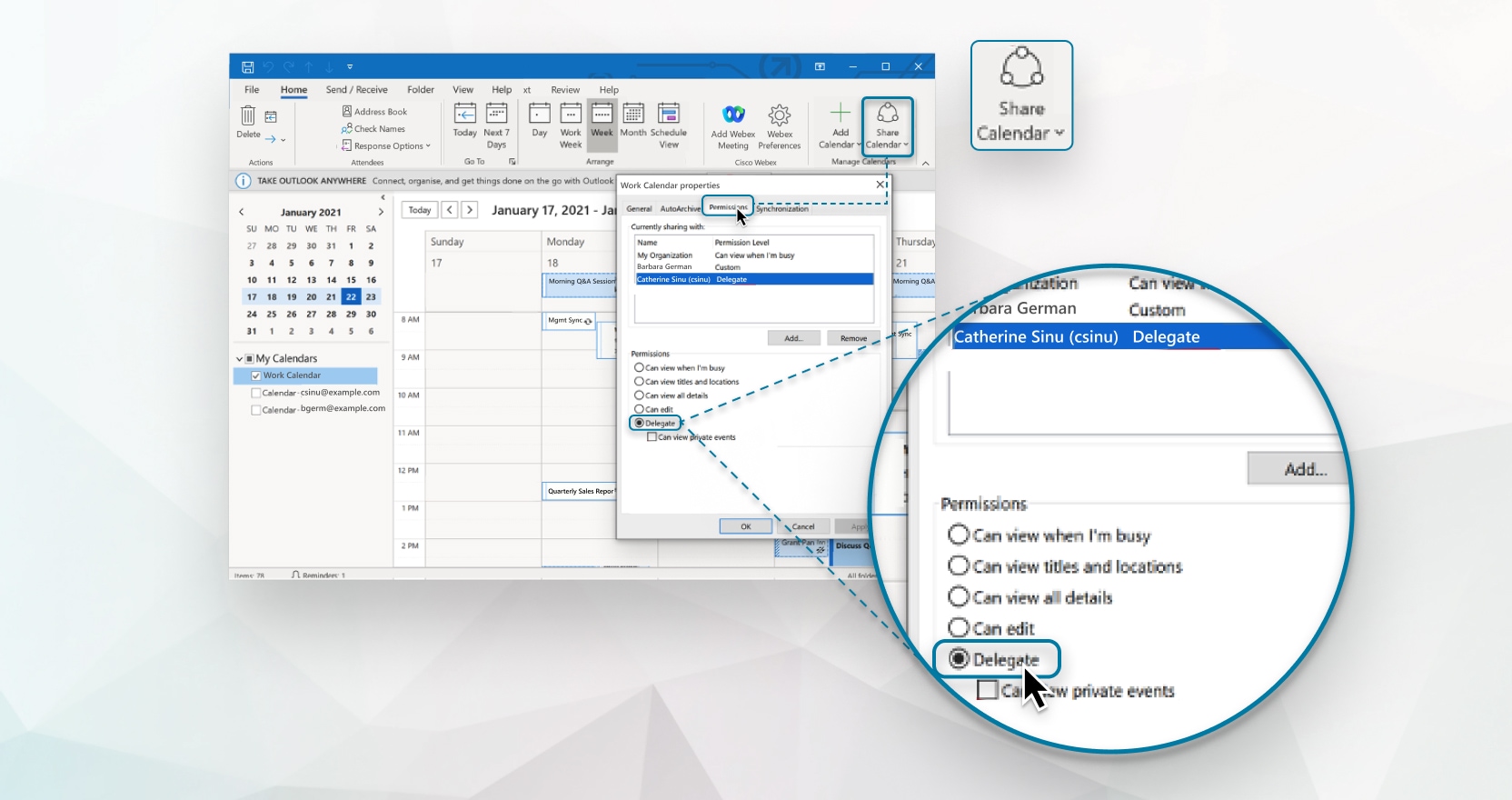Switch to the Month view
1512x800 pixels.
(x=633, y=120)
